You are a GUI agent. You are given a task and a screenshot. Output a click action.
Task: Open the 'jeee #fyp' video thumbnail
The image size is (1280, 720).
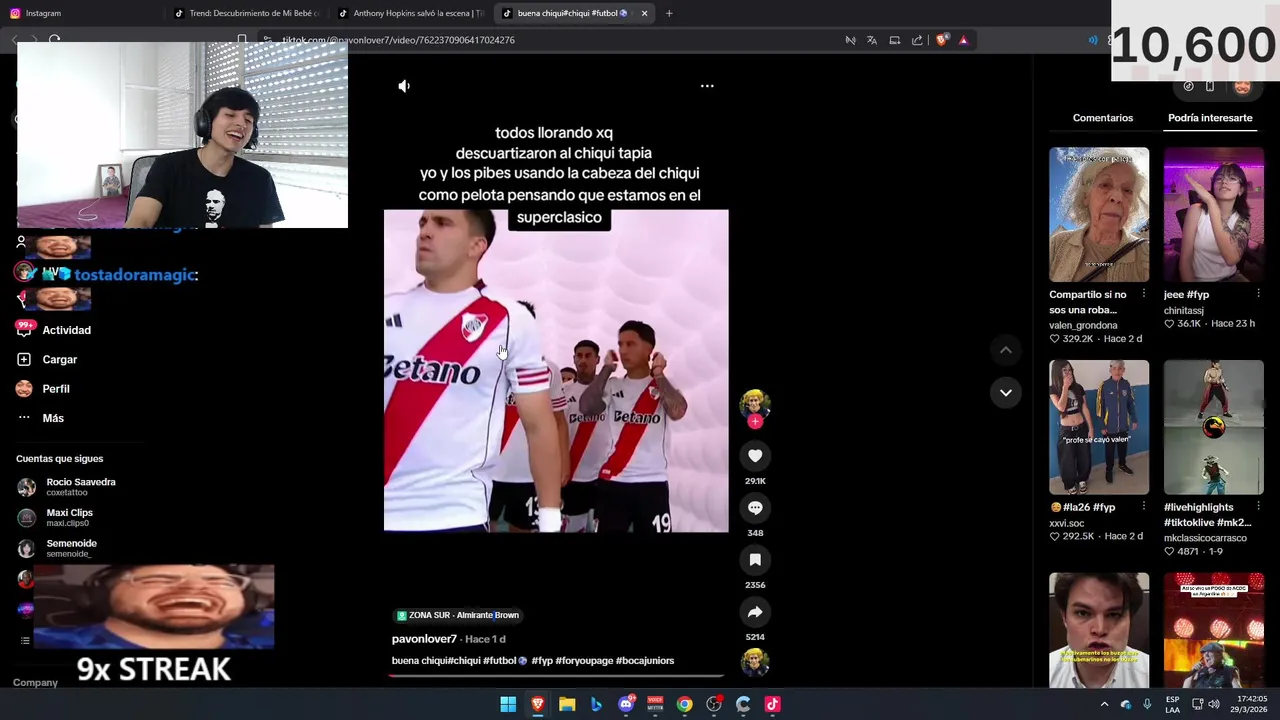pyautogui.click(x=1213, y=215)
